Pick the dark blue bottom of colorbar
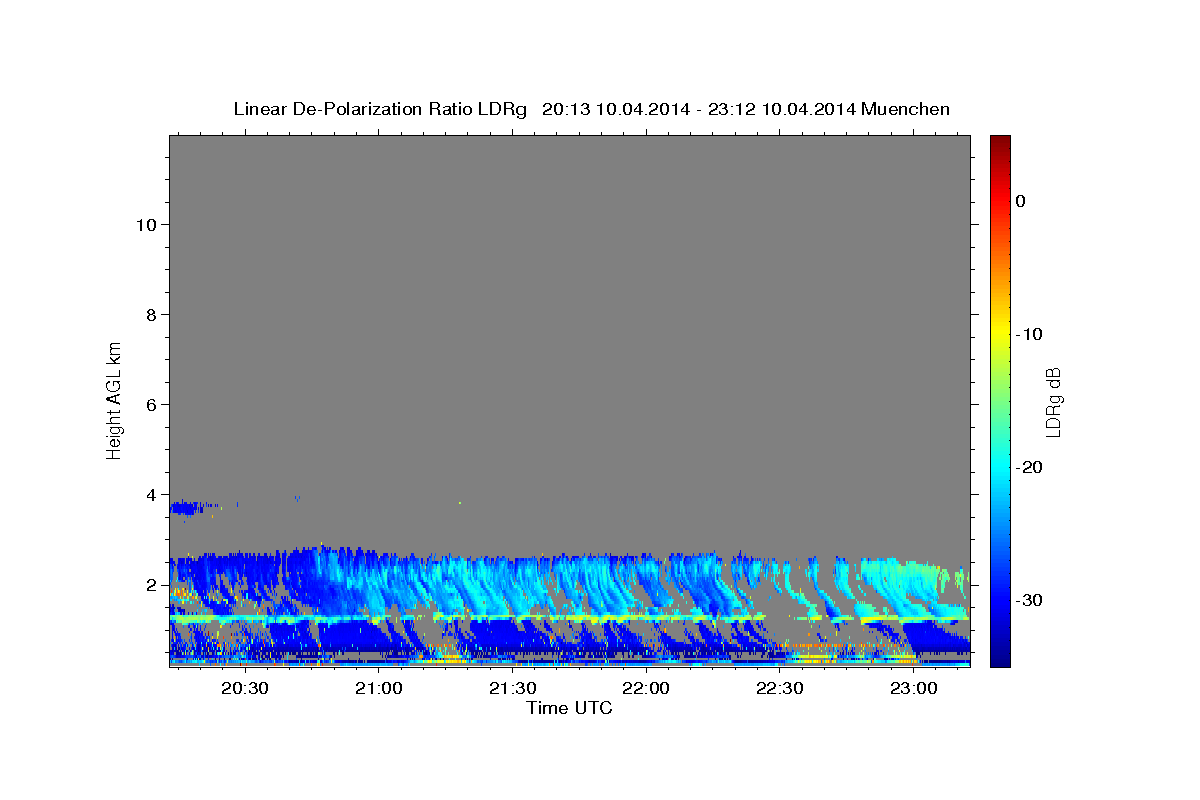This screenshot has width=1200, height=800. tap(1000, 658)
